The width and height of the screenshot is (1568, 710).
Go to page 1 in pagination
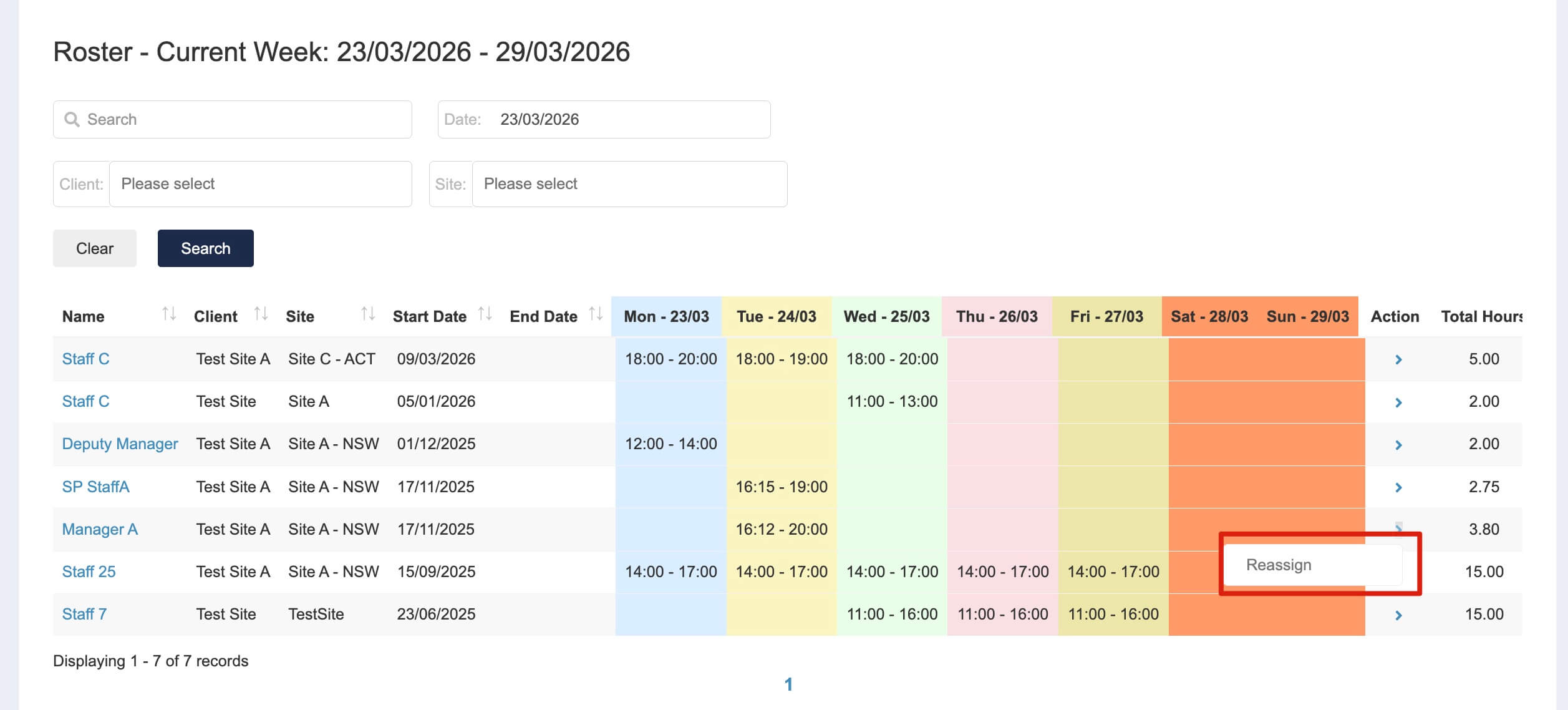pyautogui.click(x=788, y=684)
